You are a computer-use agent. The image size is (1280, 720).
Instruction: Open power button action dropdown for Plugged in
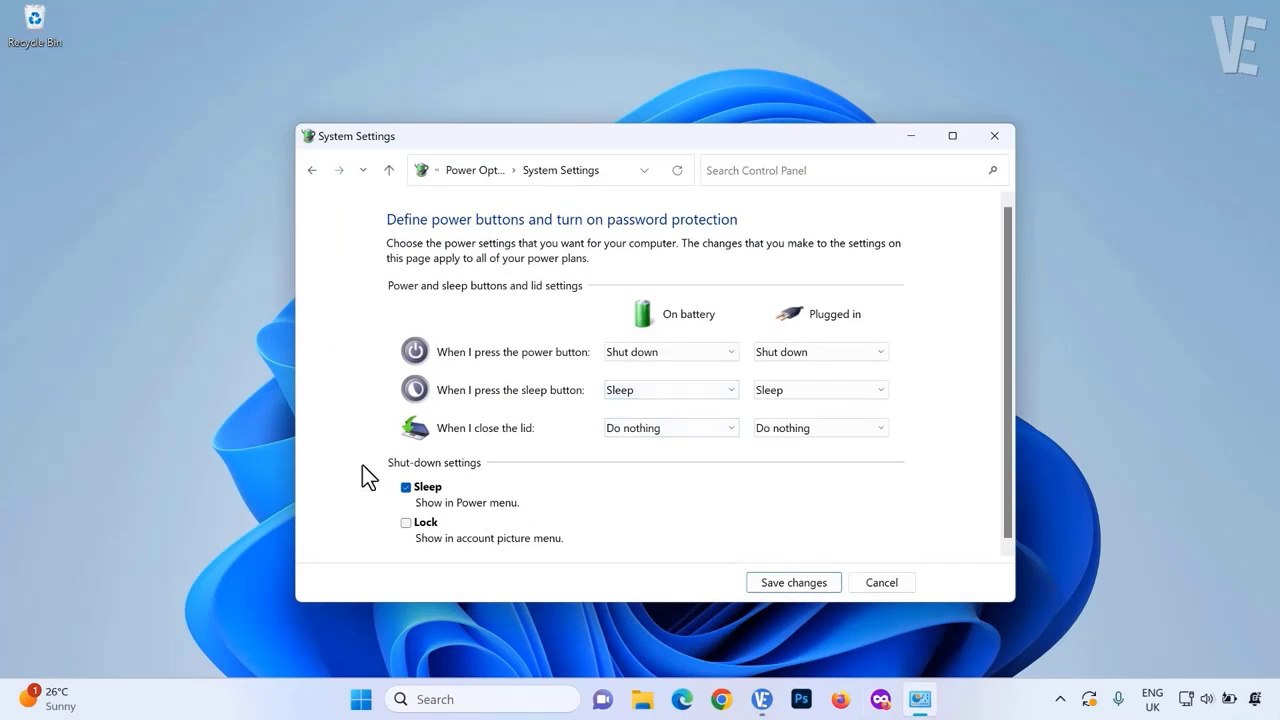tap(821, 352)
